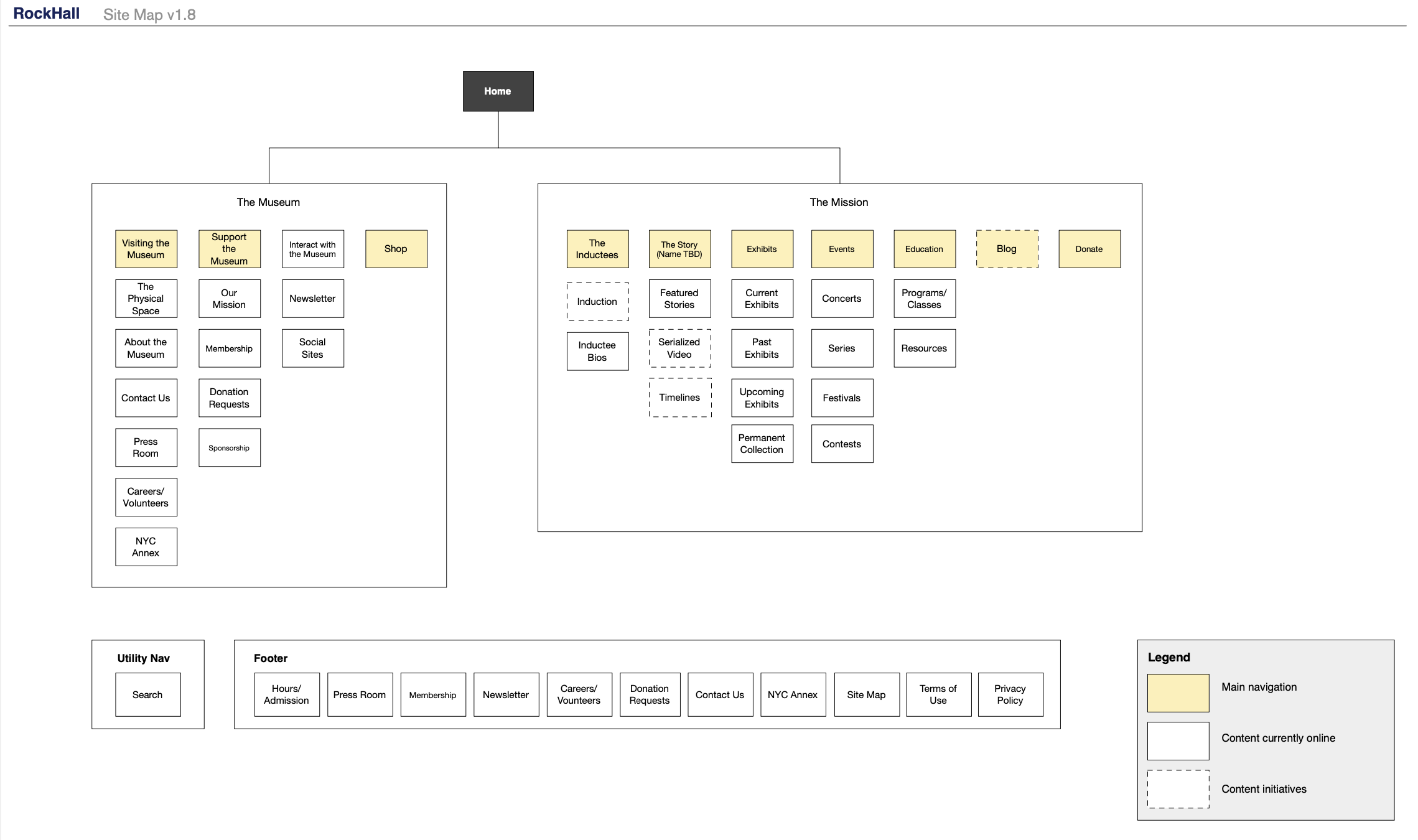
Task: Select the Education navigation box
Action: click(924, 249)
